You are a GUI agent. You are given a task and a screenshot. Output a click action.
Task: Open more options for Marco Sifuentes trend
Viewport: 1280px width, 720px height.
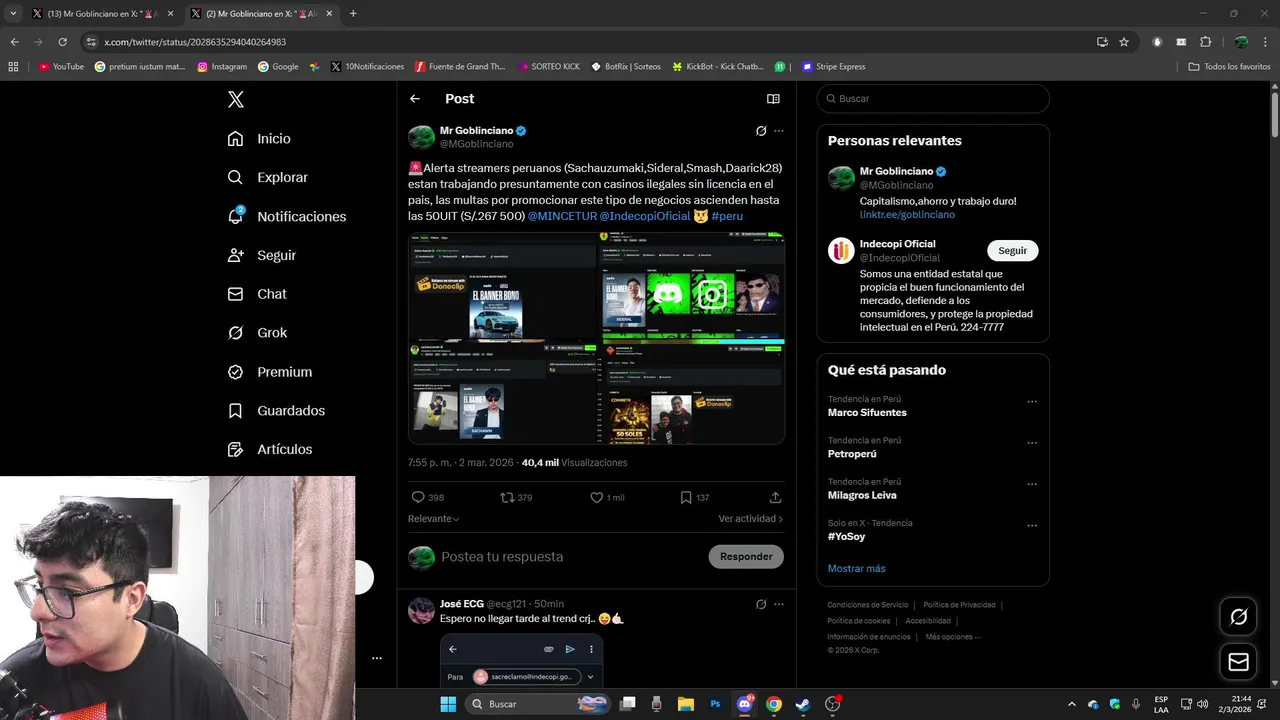(1032, 402)
